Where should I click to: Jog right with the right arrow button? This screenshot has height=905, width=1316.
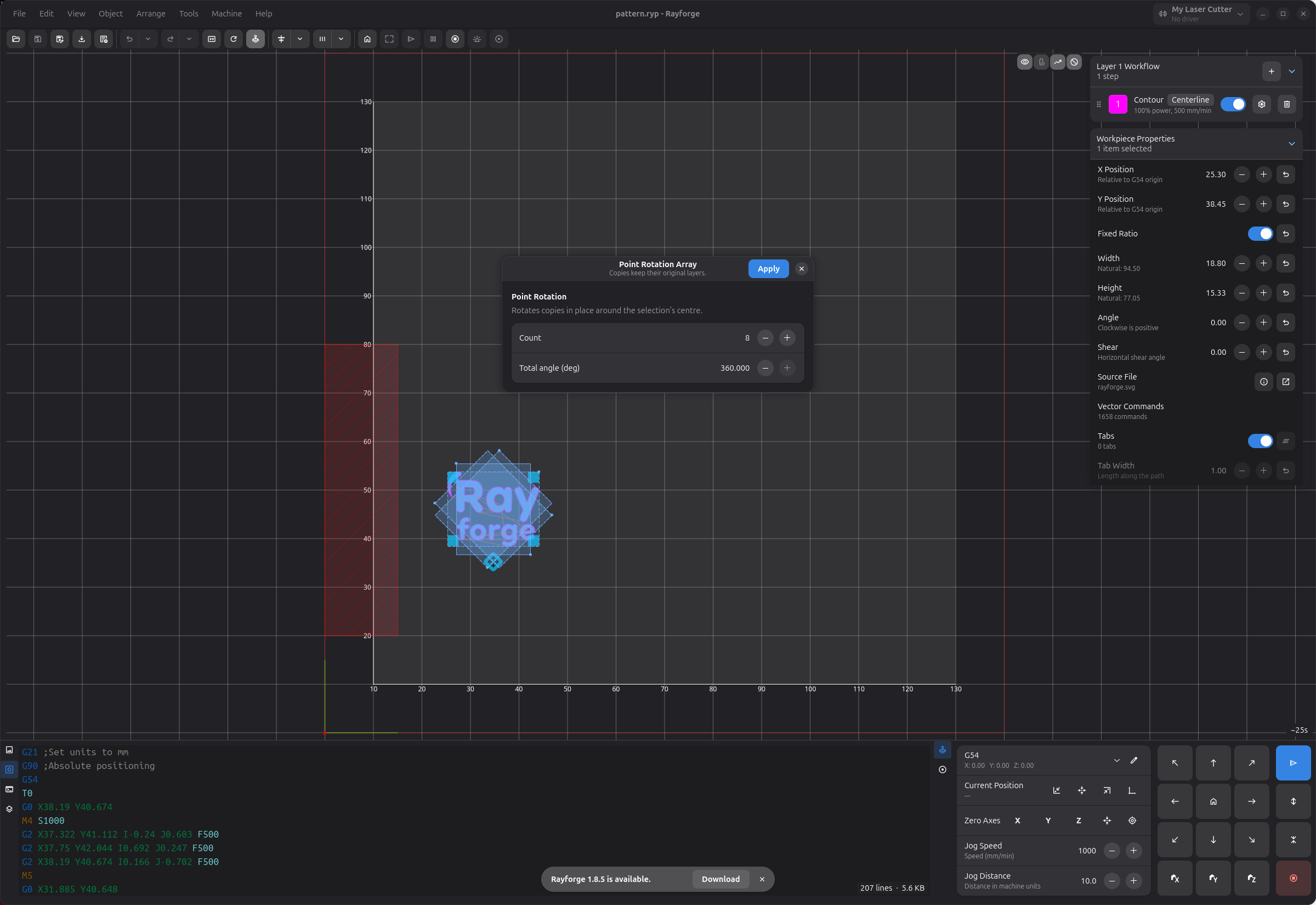(1251, 801)
